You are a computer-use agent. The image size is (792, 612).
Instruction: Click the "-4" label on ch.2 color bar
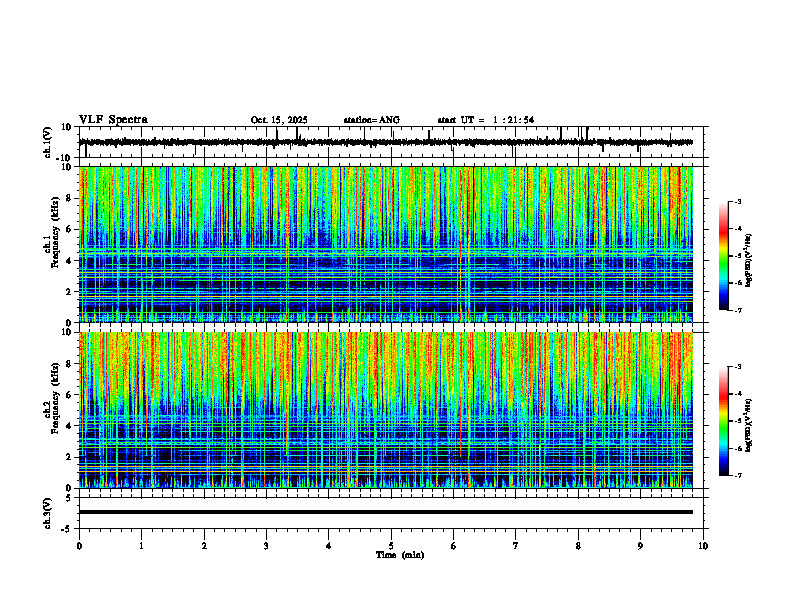tap(737, 394)
